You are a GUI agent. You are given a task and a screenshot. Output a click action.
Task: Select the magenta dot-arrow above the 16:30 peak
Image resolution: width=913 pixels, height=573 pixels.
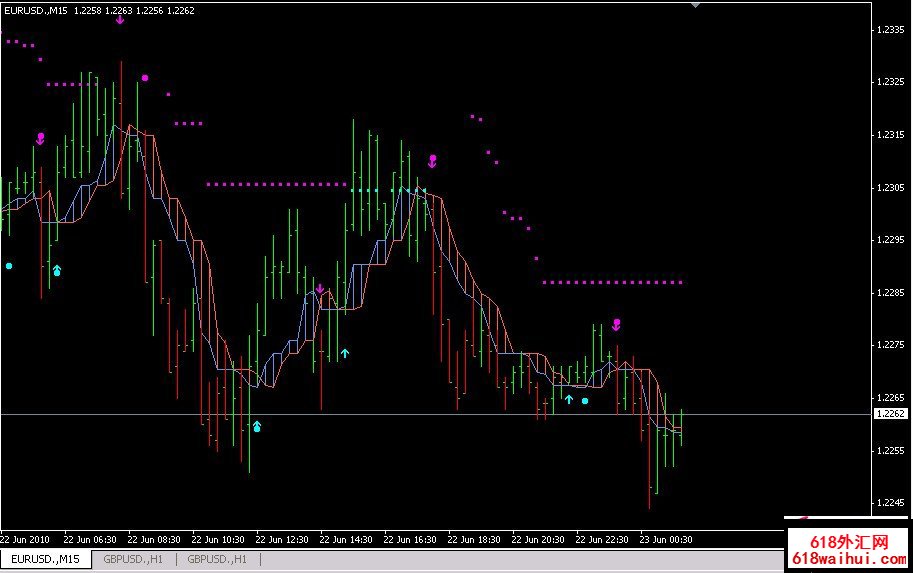point(433,160)
